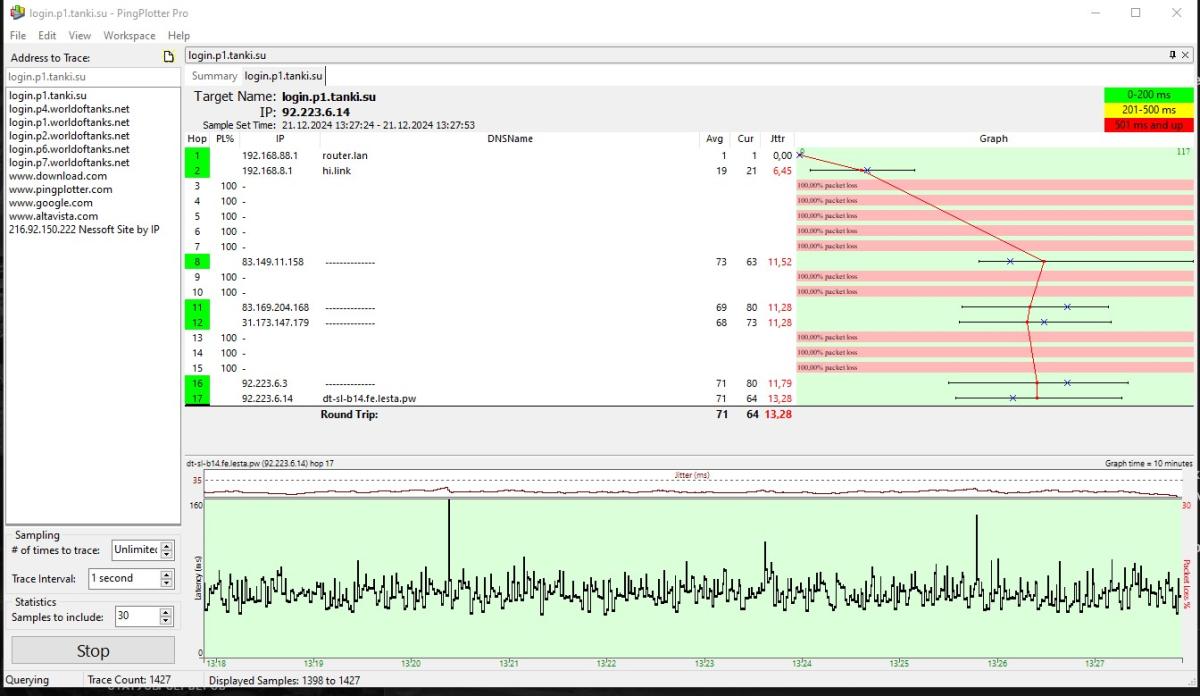
Task: Select the green hop 17 indicator
Action: (197, 398)
